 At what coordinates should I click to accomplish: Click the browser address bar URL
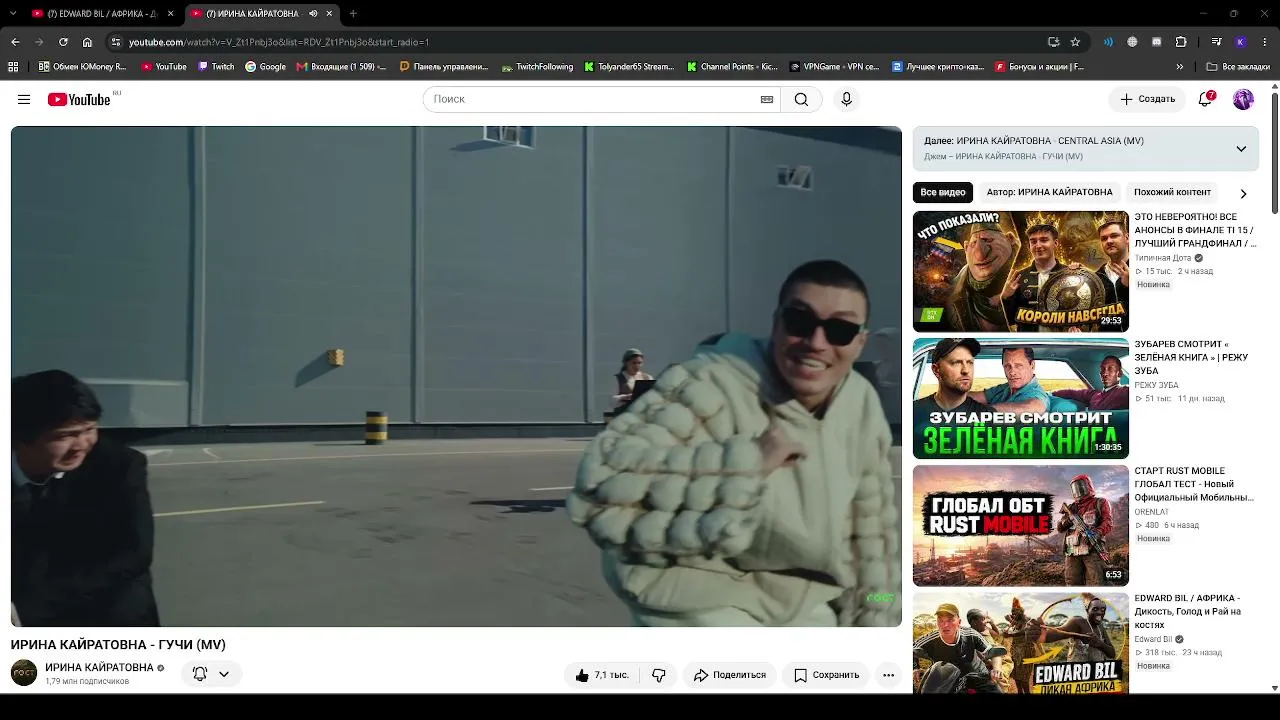click(x=279, y=42)
